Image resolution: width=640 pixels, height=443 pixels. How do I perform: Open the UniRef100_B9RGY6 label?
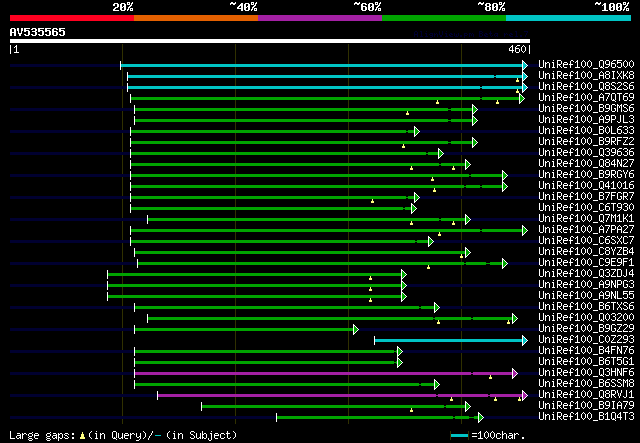(x=586, y=175)
